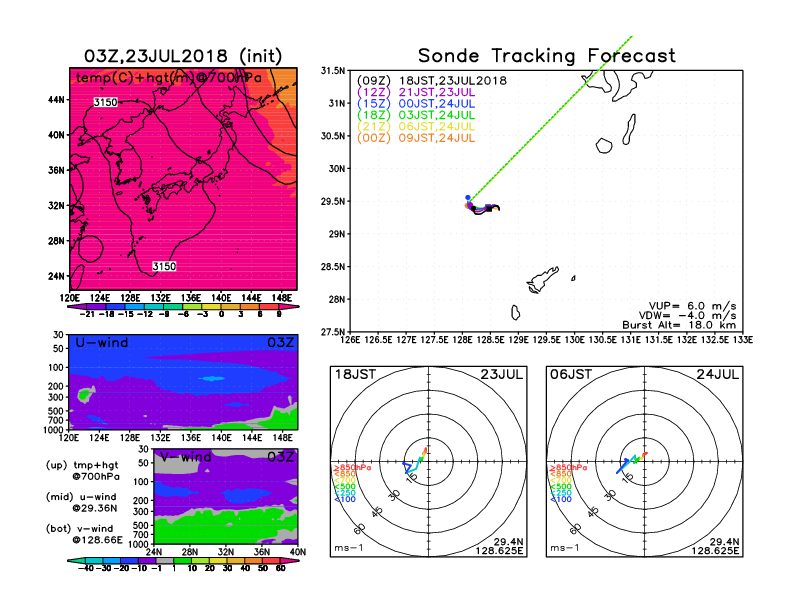Click the '1000' pressure label on the U-wind axis
This screenshot has height=612, width=792.
[x=53, y=430]
